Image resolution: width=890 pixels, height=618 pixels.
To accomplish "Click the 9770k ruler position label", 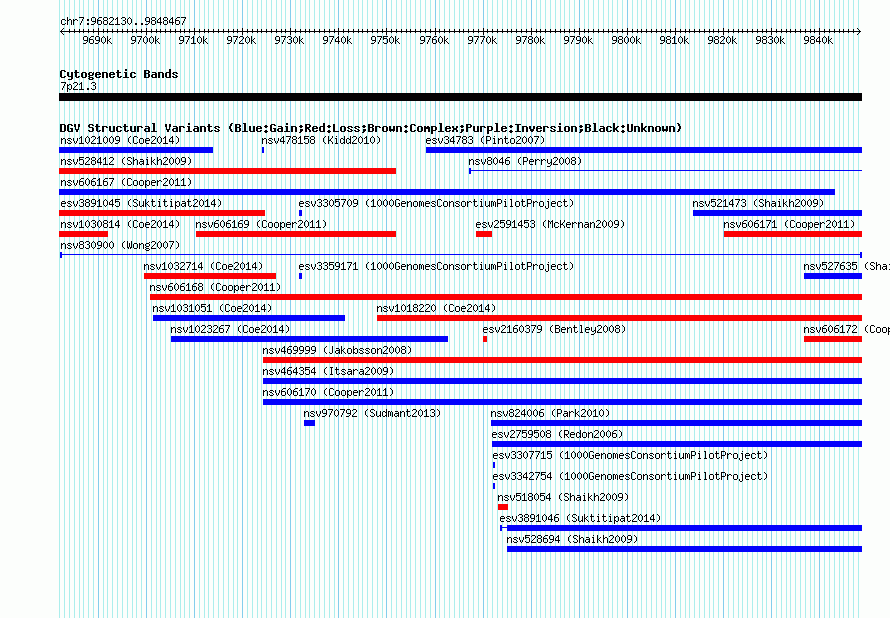I will [x=482, y=40].
